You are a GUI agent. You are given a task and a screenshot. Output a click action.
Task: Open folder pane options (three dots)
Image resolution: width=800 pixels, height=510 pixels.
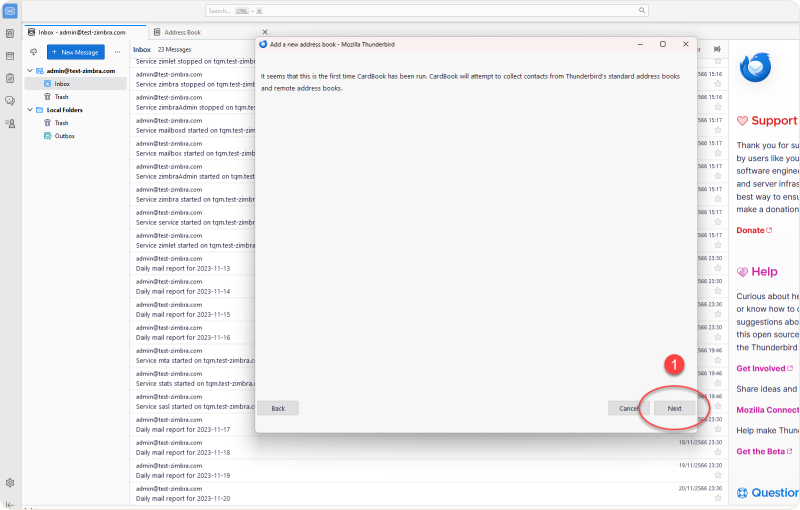coord(117,52)
